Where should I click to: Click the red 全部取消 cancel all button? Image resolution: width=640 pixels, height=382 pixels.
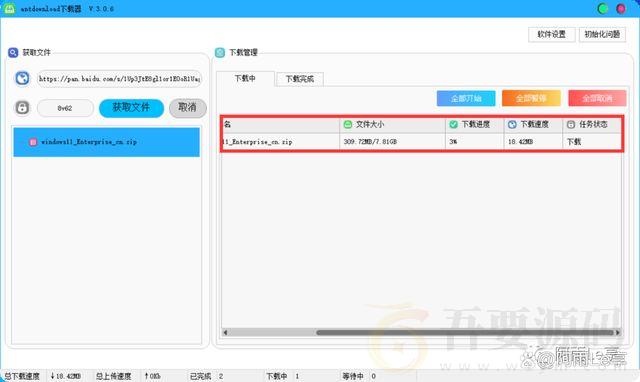click(x=597, y=98)
